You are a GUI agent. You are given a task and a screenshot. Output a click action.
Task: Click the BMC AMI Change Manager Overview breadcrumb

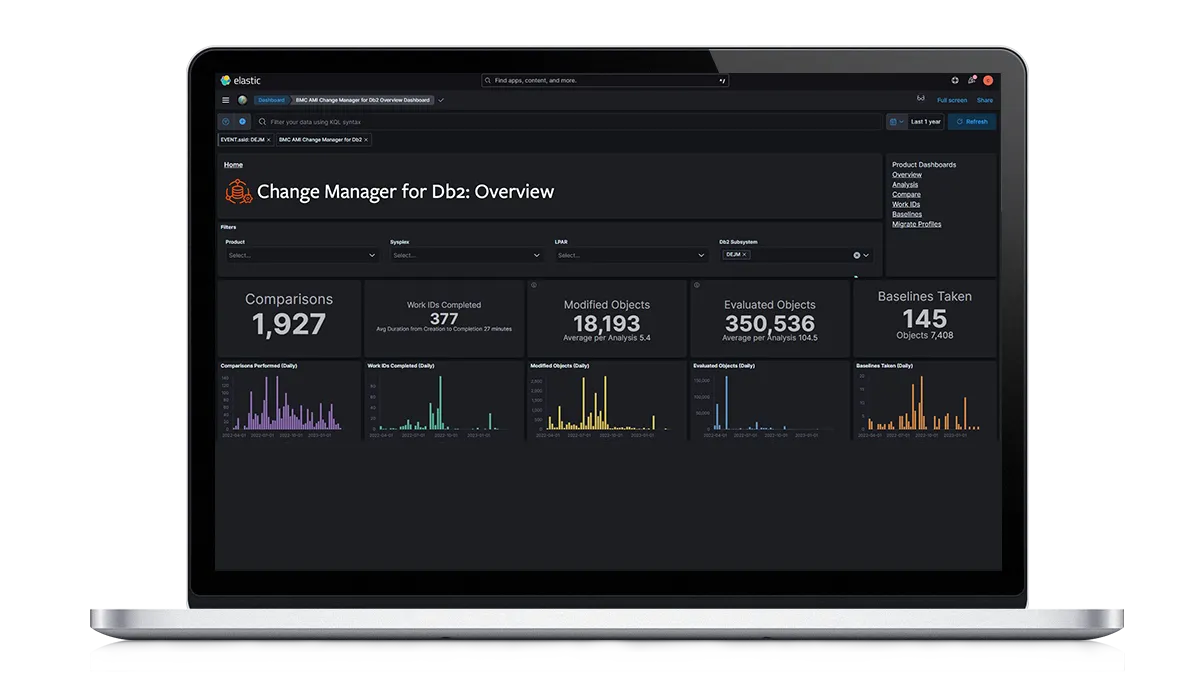tap(362, 100)
